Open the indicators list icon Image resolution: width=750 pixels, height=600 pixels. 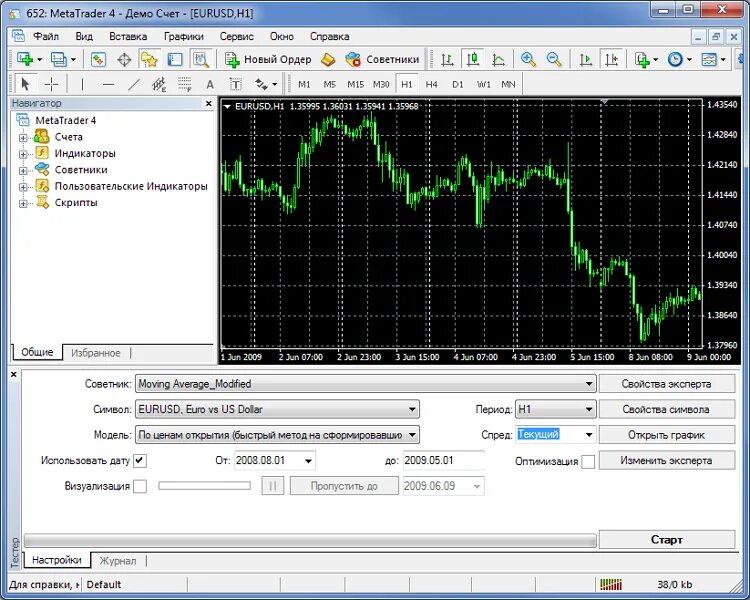coord(642,59)
